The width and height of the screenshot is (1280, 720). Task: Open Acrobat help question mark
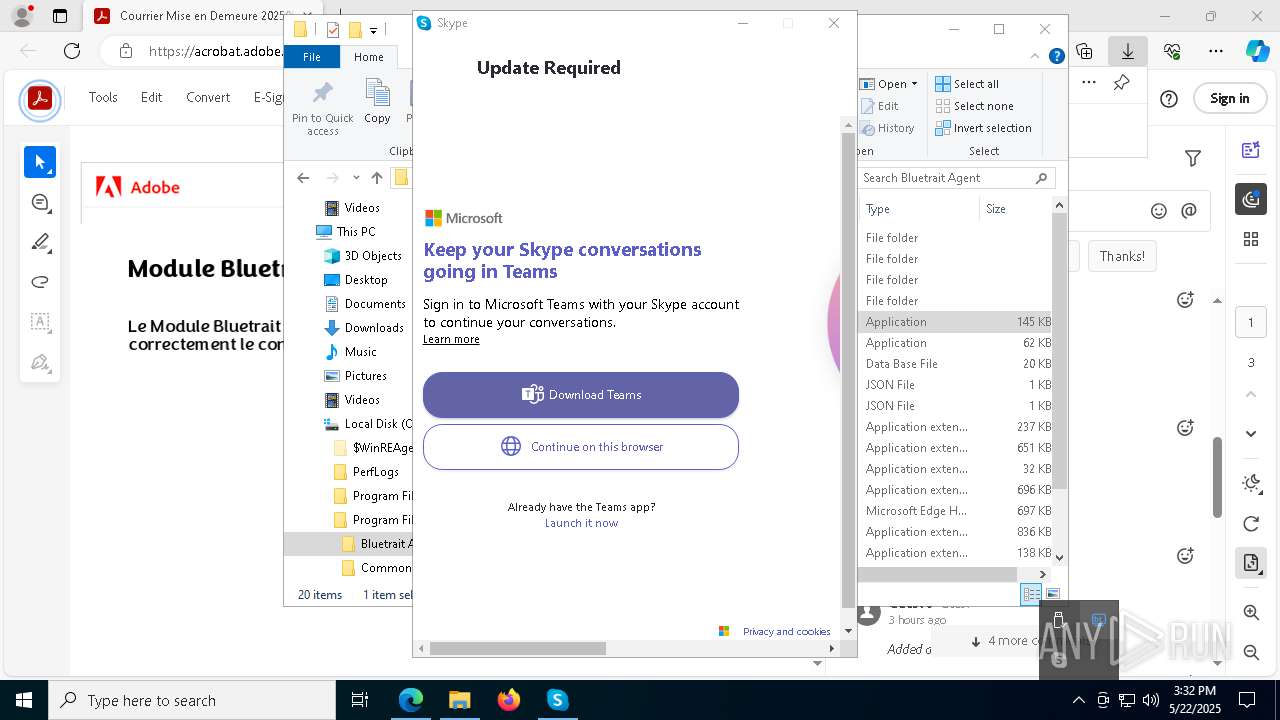point(1169,98)
